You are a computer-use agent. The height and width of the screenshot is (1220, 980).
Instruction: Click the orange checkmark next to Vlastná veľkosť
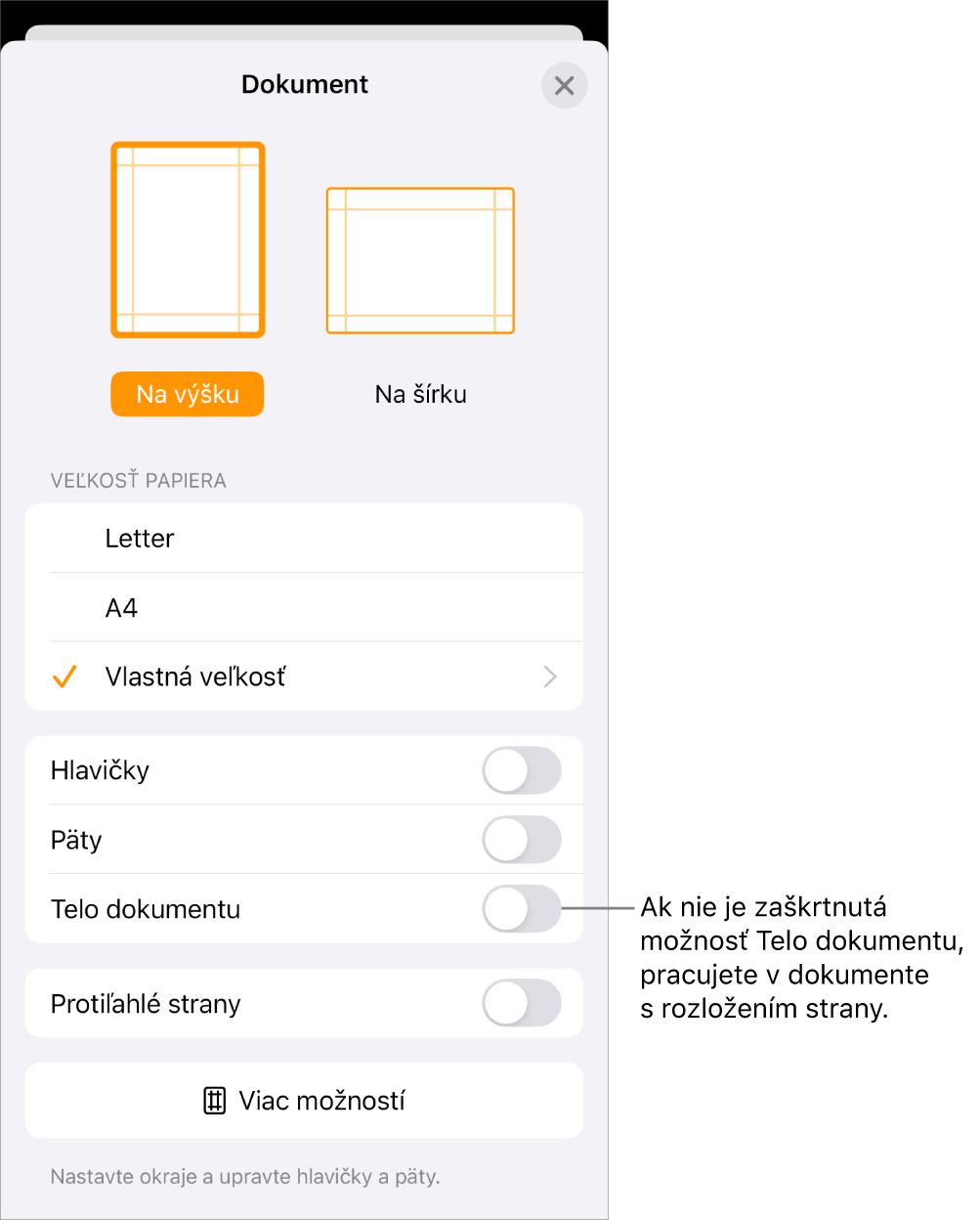[x=64, y=676]
